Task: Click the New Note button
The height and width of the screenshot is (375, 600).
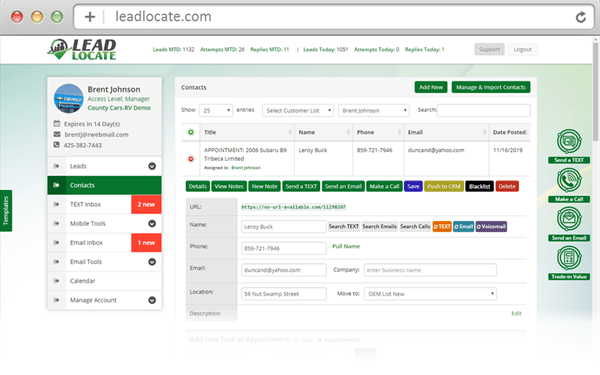Action: [x=264, y=186]
